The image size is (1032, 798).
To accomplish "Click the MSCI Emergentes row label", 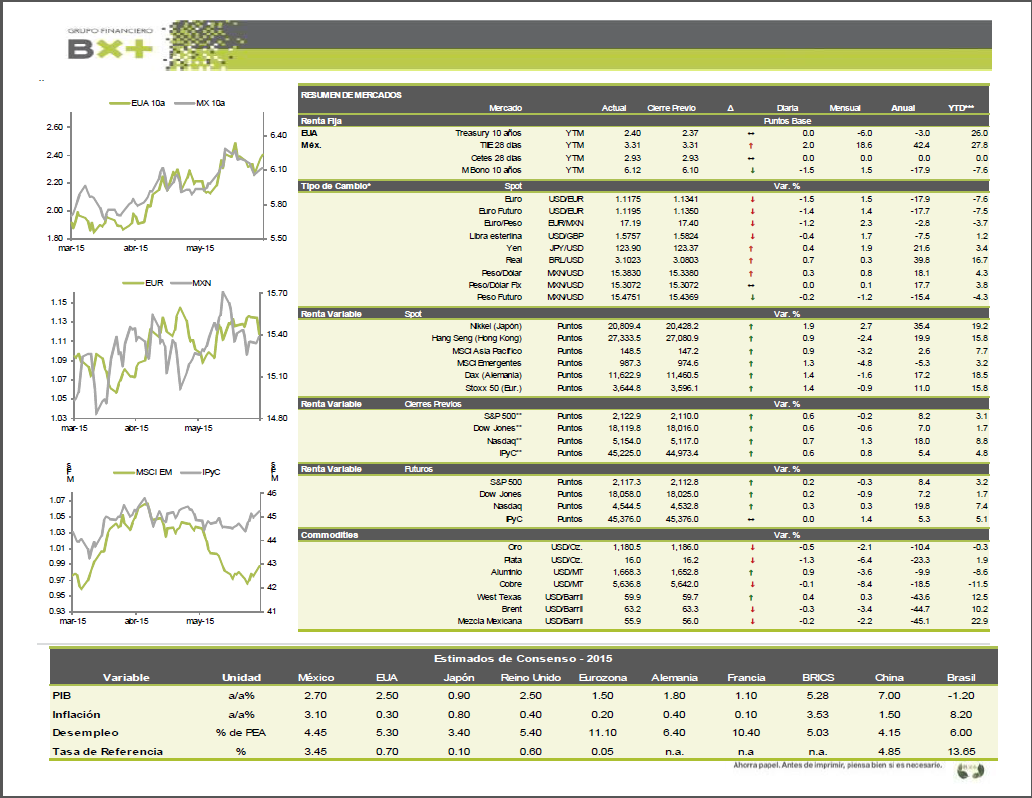I will 489,363.
